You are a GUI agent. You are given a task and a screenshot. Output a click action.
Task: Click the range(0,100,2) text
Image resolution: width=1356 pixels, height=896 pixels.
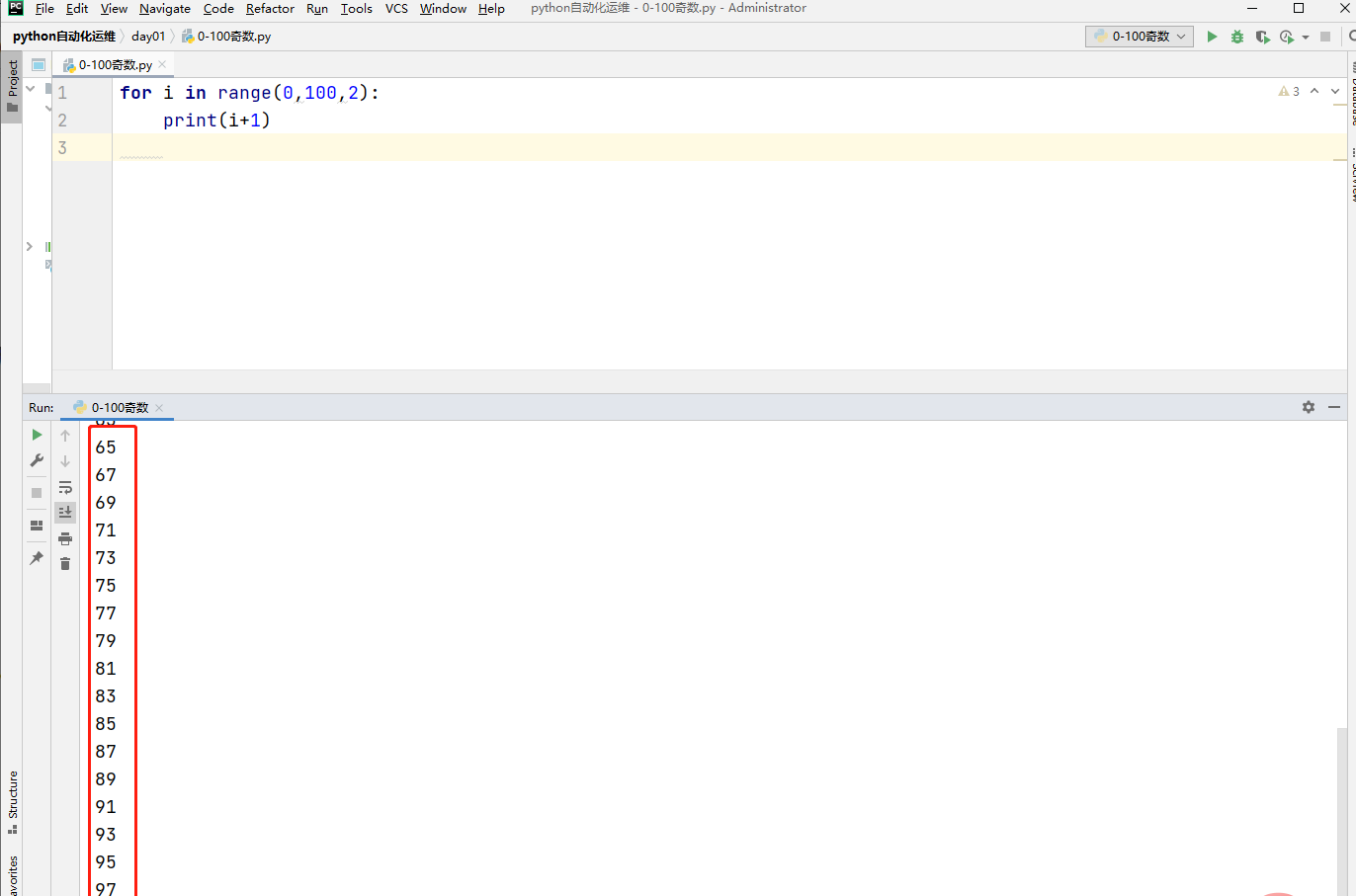point(293,93)
